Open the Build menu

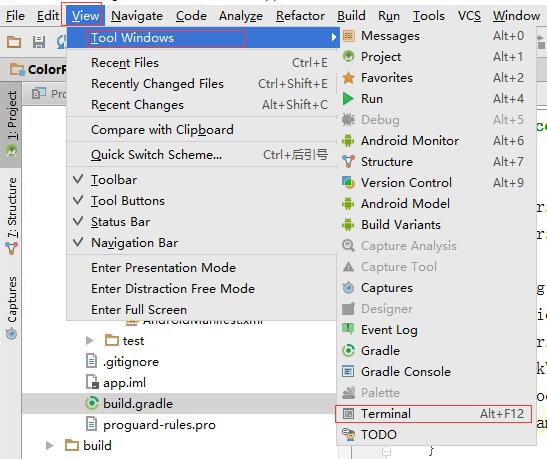click(351, 16)
